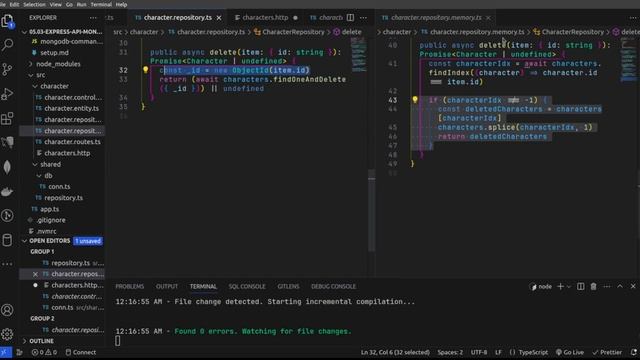
Task: Open the Run and Debug view
Action: coord(7,94)
